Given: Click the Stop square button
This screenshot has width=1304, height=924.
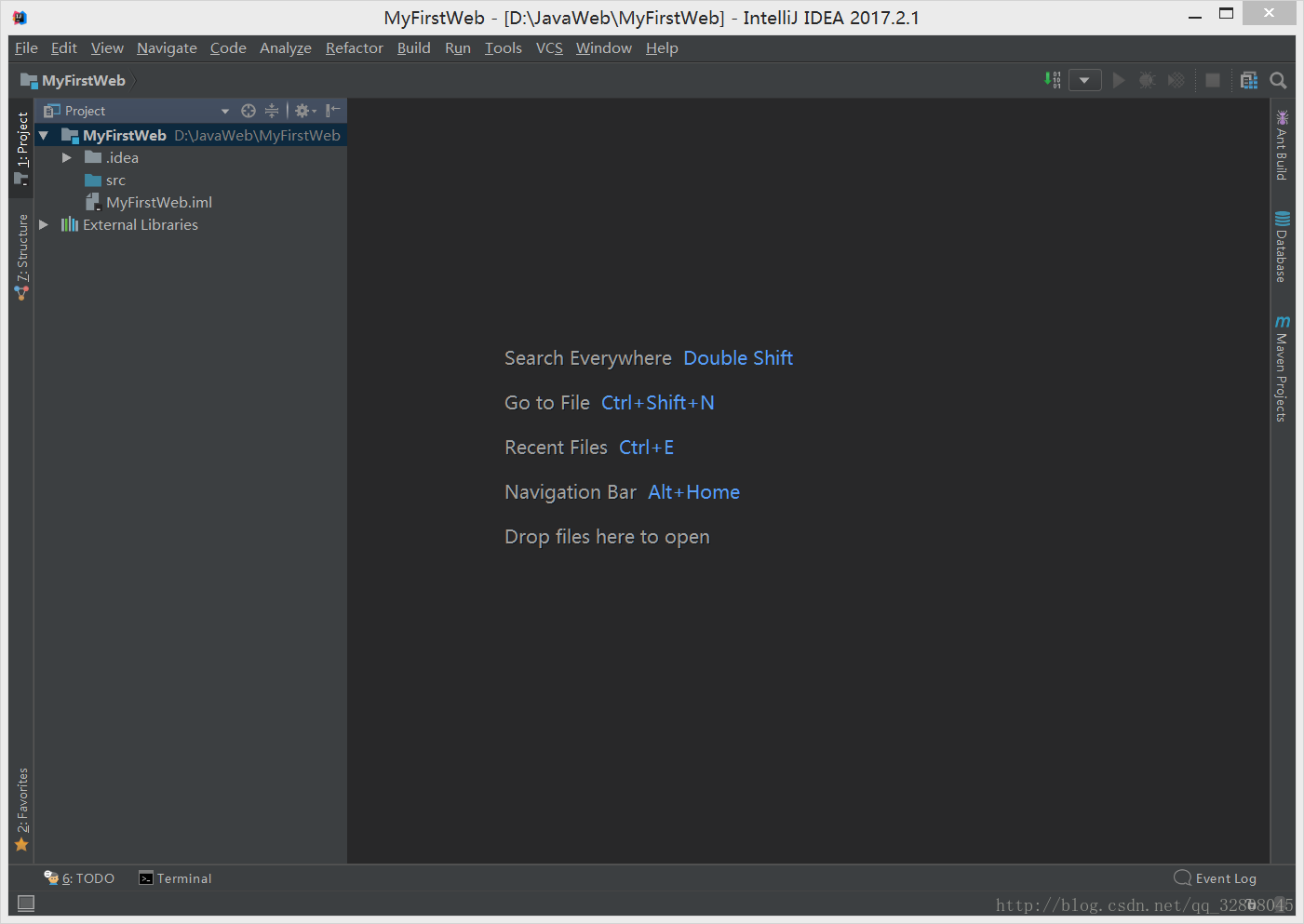Looking at the screenshot, I should [x=1212, y=80].
